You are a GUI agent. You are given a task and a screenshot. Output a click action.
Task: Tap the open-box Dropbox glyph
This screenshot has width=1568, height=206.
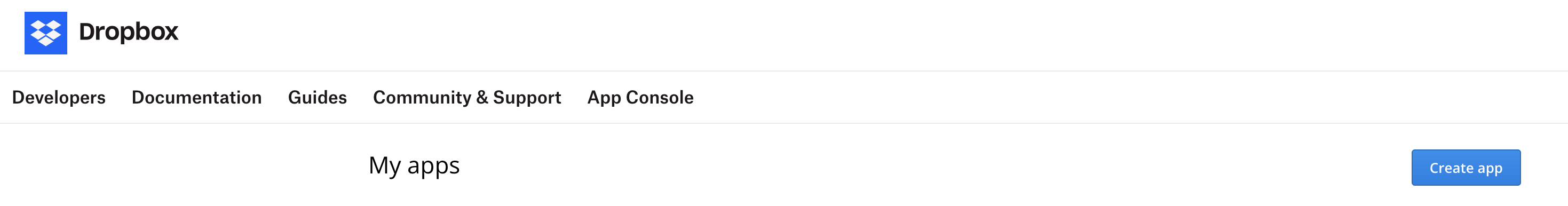pyautogui.click(x=46, y=33)
